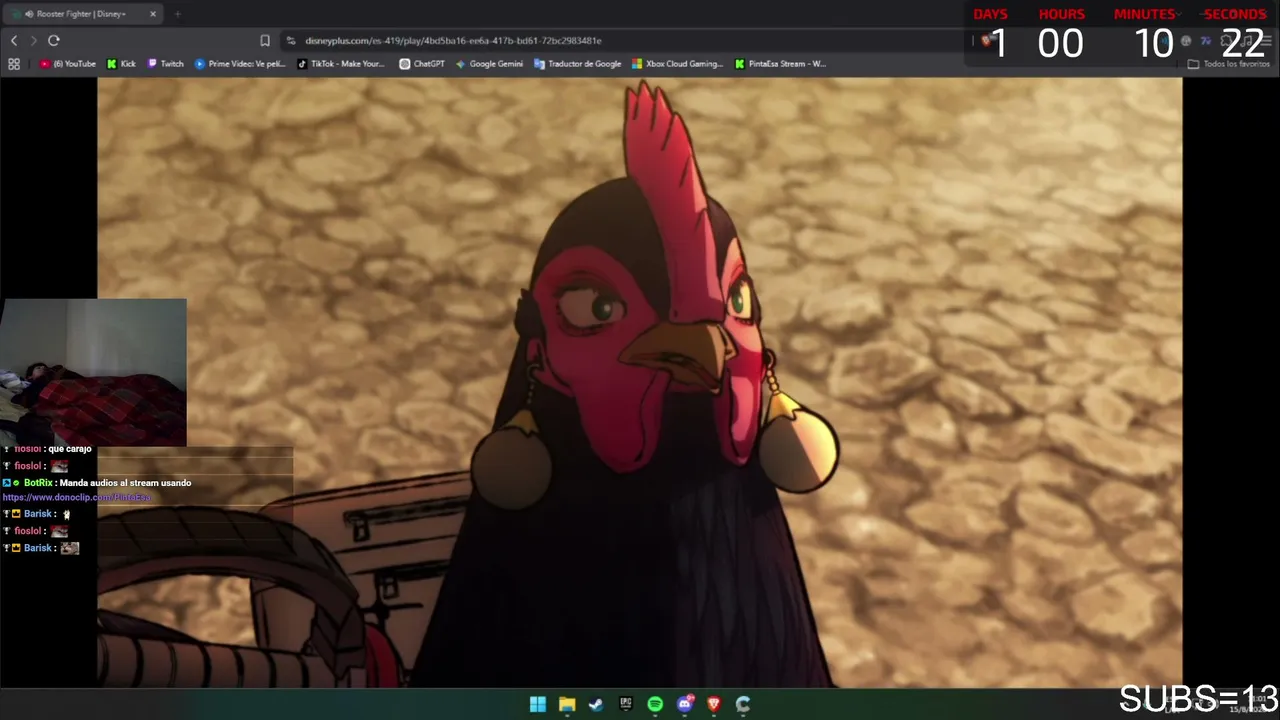Open Steam from the taskbar
Viewport: 1280px width, 720px height.
(596, 704)
